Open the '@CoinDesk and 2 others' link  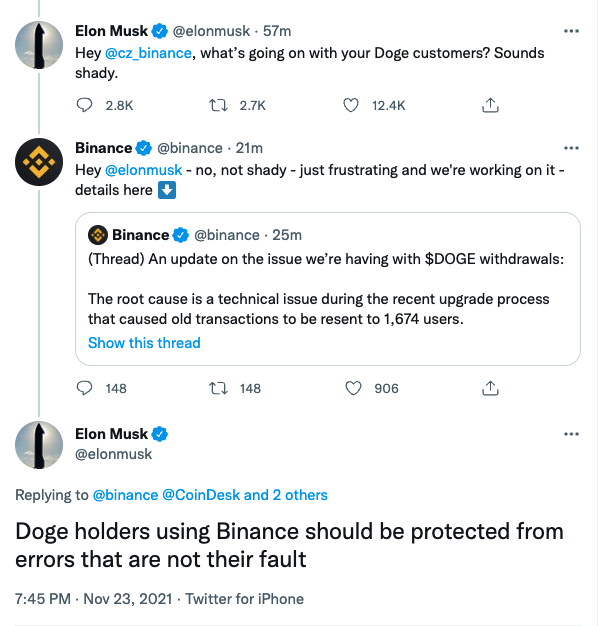click(243, 494)
